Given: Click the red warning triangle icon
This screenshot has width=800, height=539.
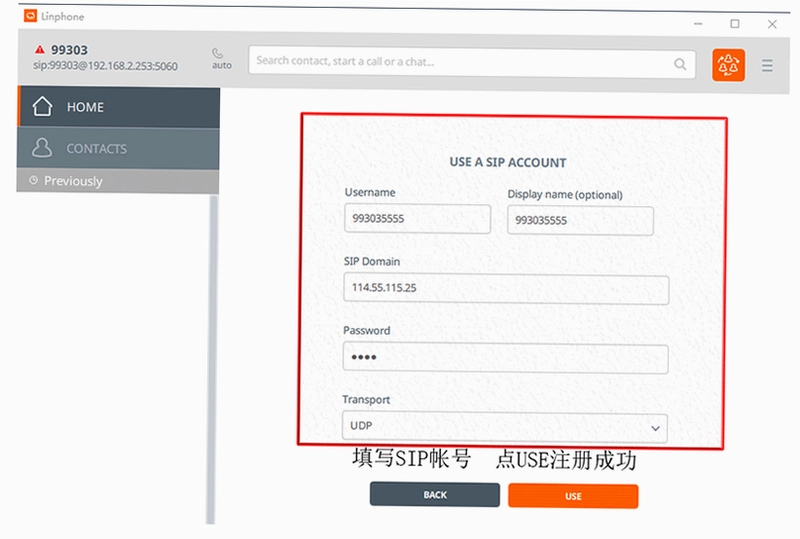Looking at the screenshot, I should (x=40, y=50).
